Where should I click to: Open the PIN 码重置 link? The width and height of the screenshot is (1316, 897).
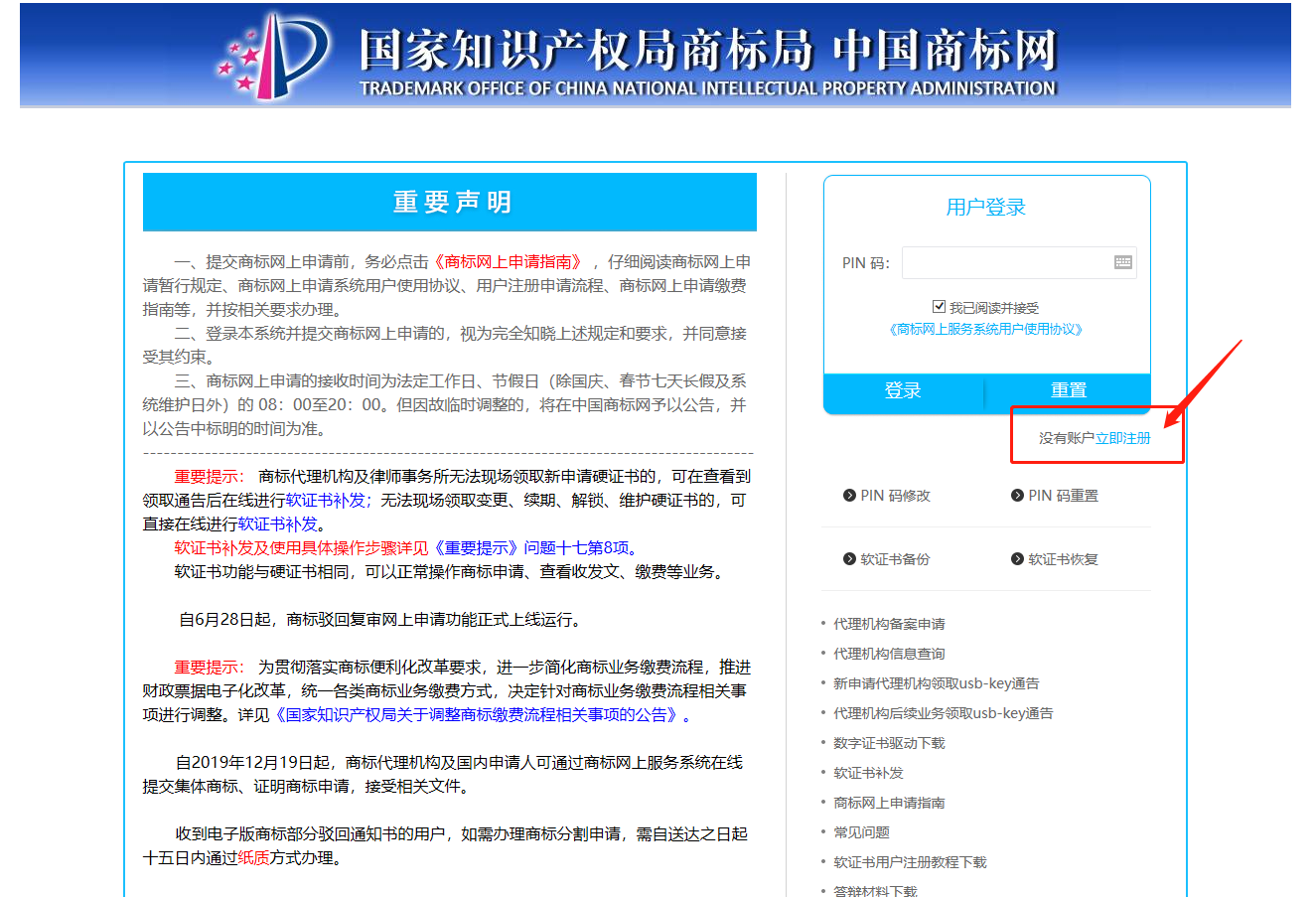point(1063,496)
